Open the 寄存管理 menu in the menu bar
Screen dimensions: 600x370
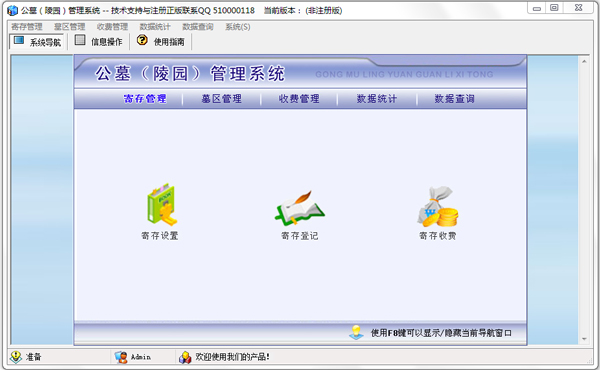click(27, 27)
